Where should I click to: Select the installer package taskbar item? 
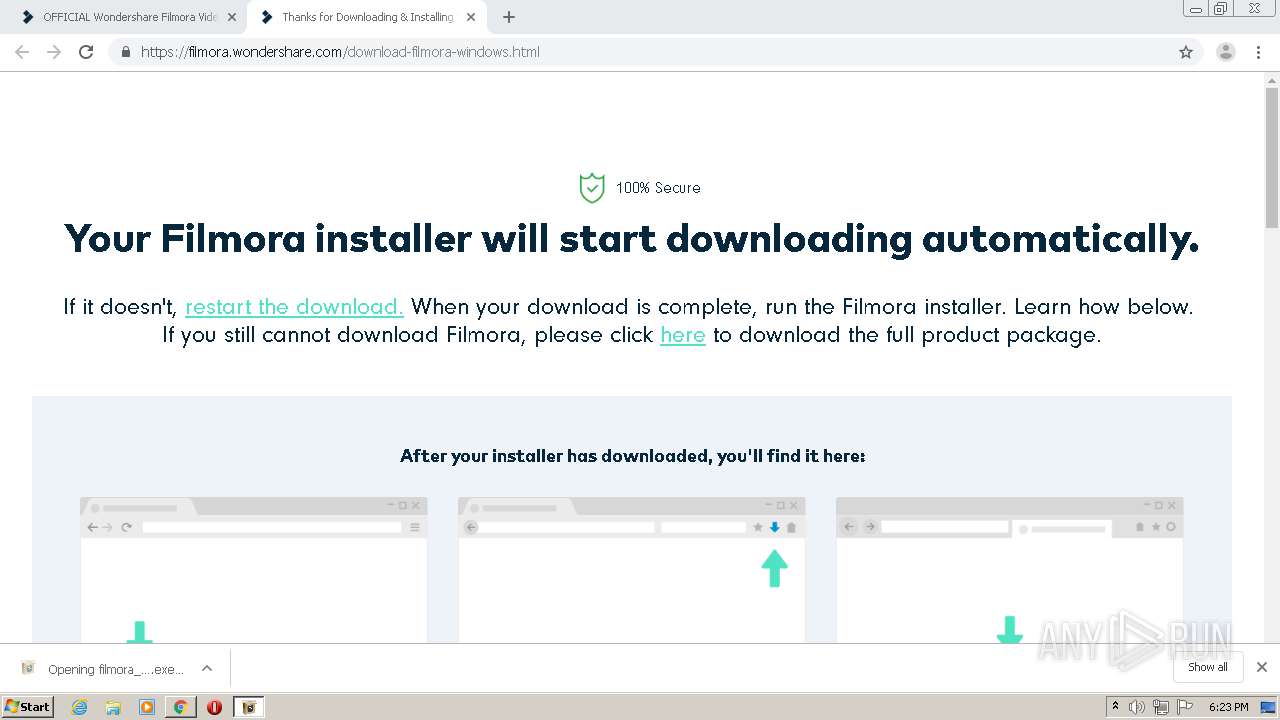248,707
